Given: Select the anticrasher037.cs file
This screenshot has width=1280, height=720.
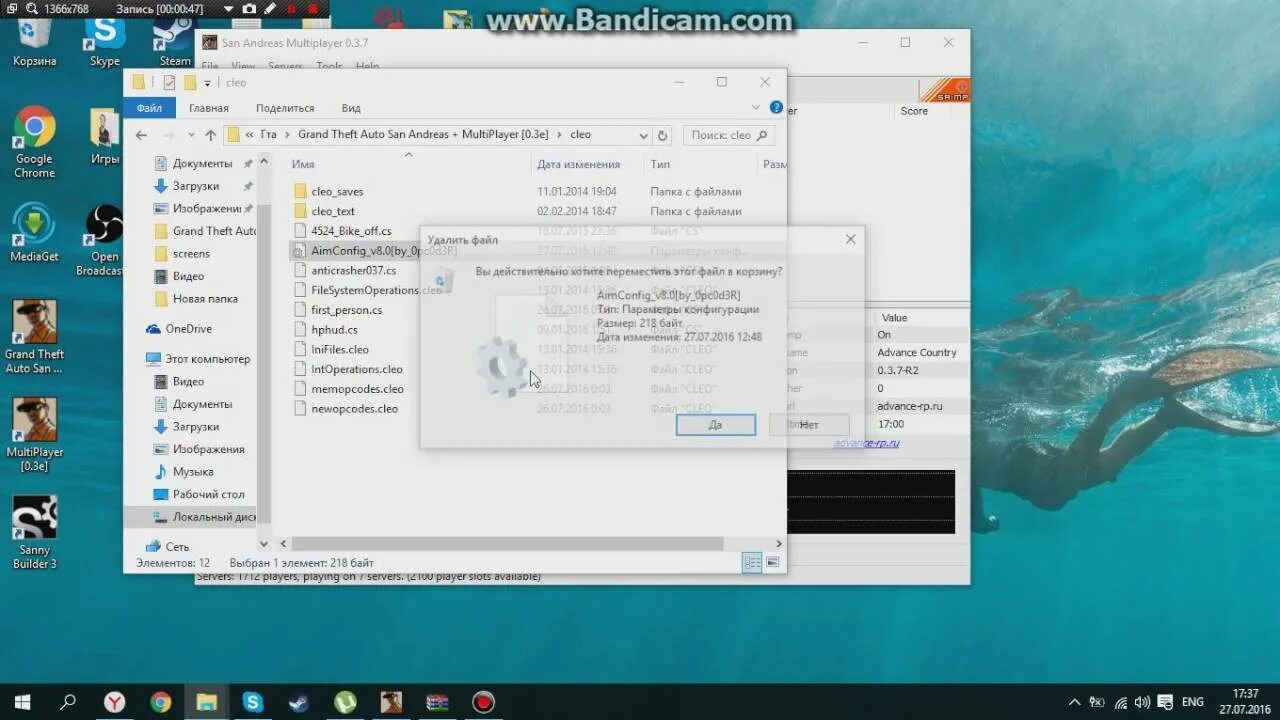Looking at the screenshot, I should [353, 270].
